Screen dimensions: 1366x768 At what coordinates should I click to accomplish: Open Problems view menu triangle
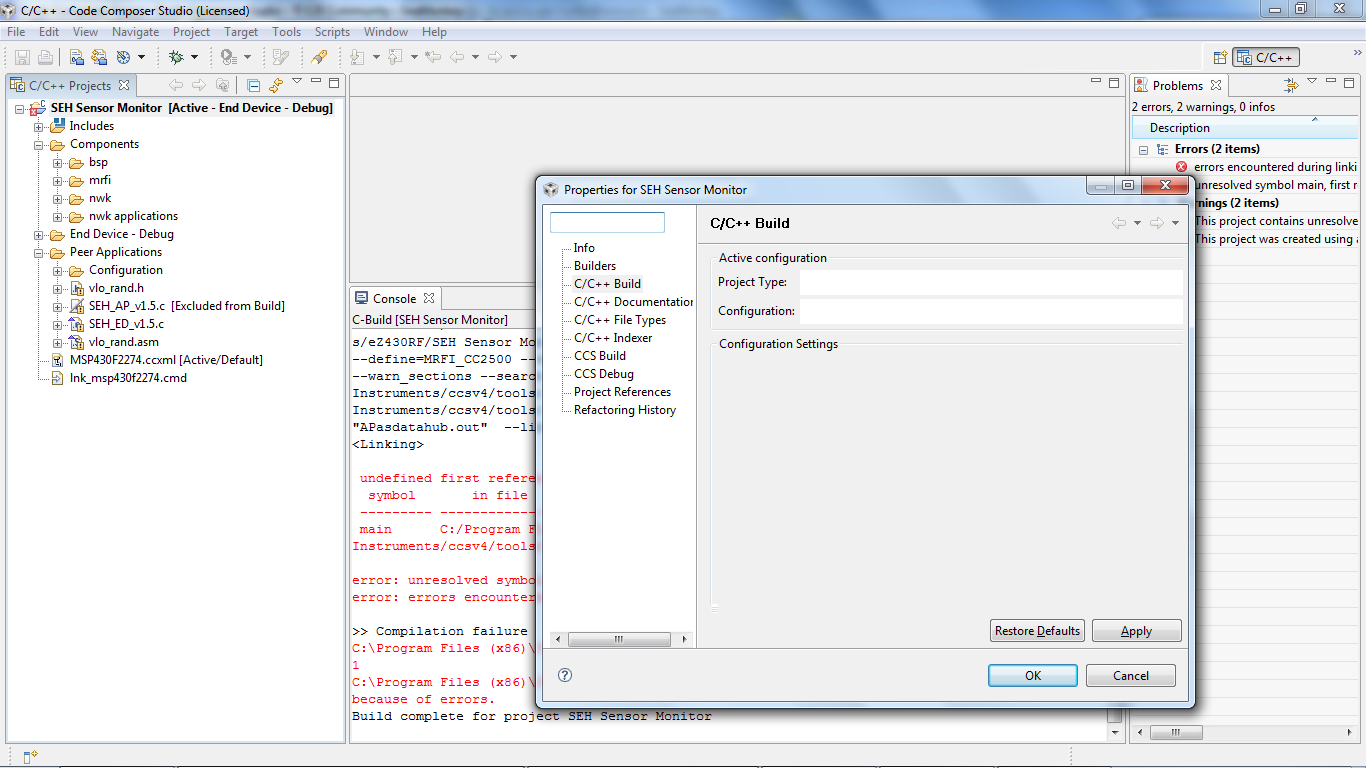pos(1313,82)
